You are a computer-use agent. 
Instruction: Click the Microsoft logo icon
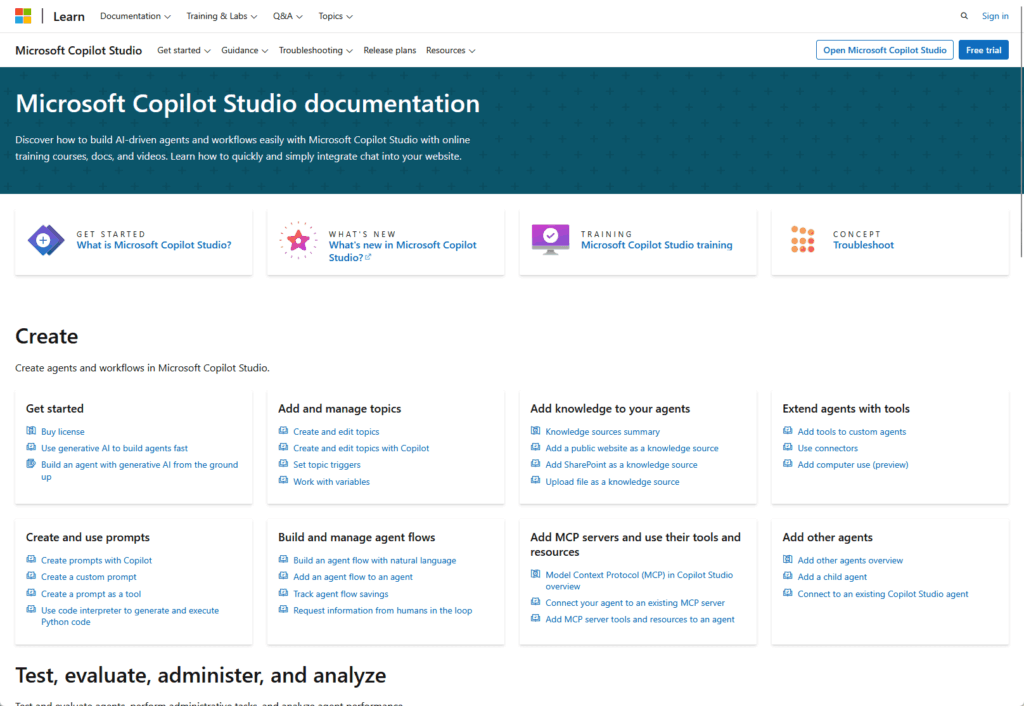coord(23,16)
